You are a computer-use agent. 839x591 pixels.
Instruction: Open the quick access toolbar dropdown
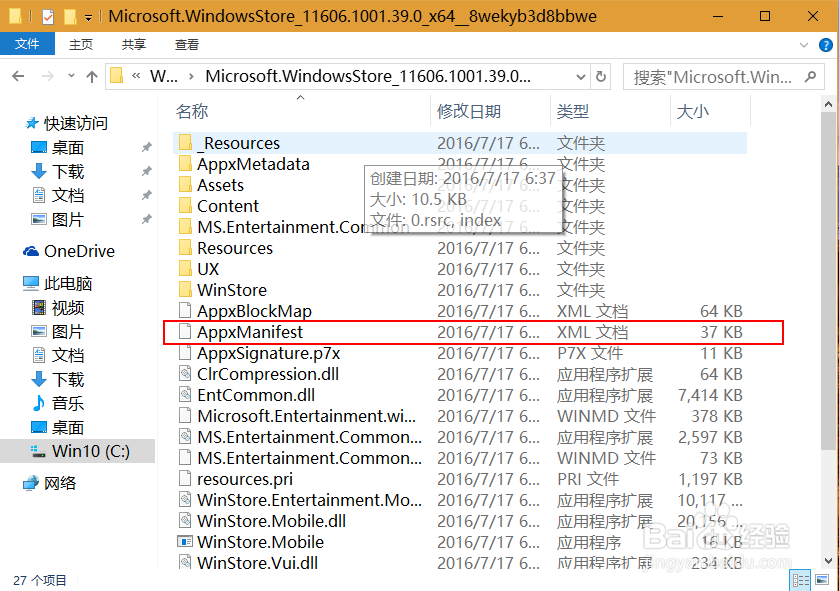[88, 18]
